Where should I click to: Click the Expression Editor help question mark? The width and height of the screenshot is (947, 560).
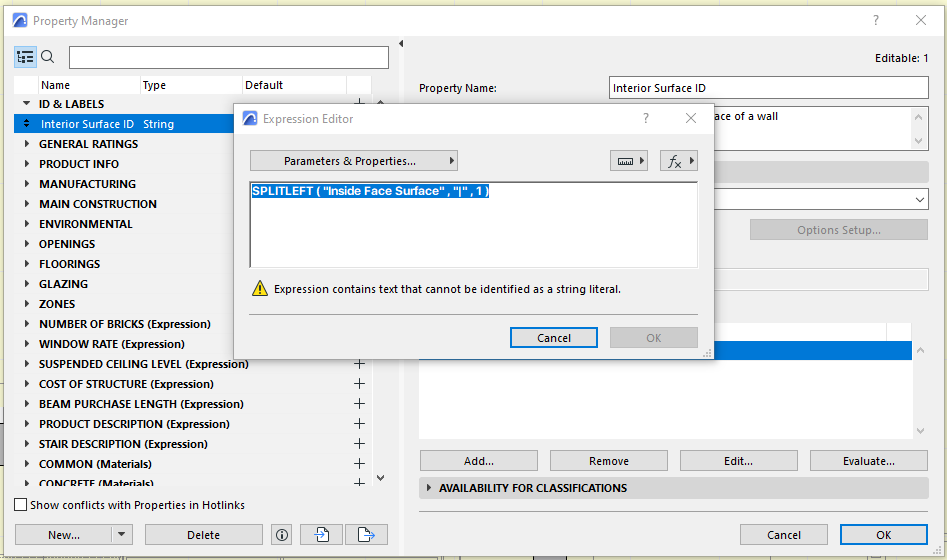coord(646,118)
